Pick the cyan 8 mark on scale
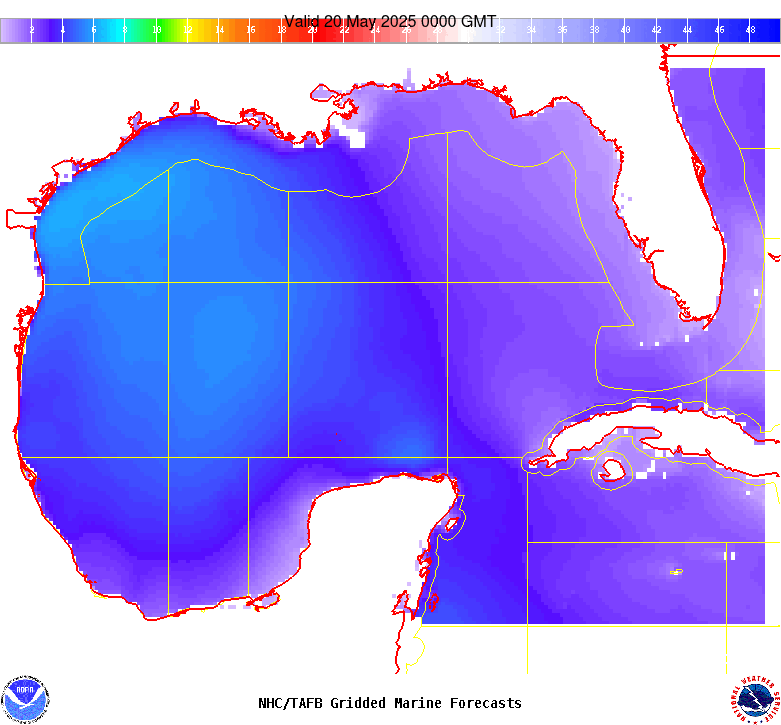Screen dimensions: 781x725 click(125, 30)
